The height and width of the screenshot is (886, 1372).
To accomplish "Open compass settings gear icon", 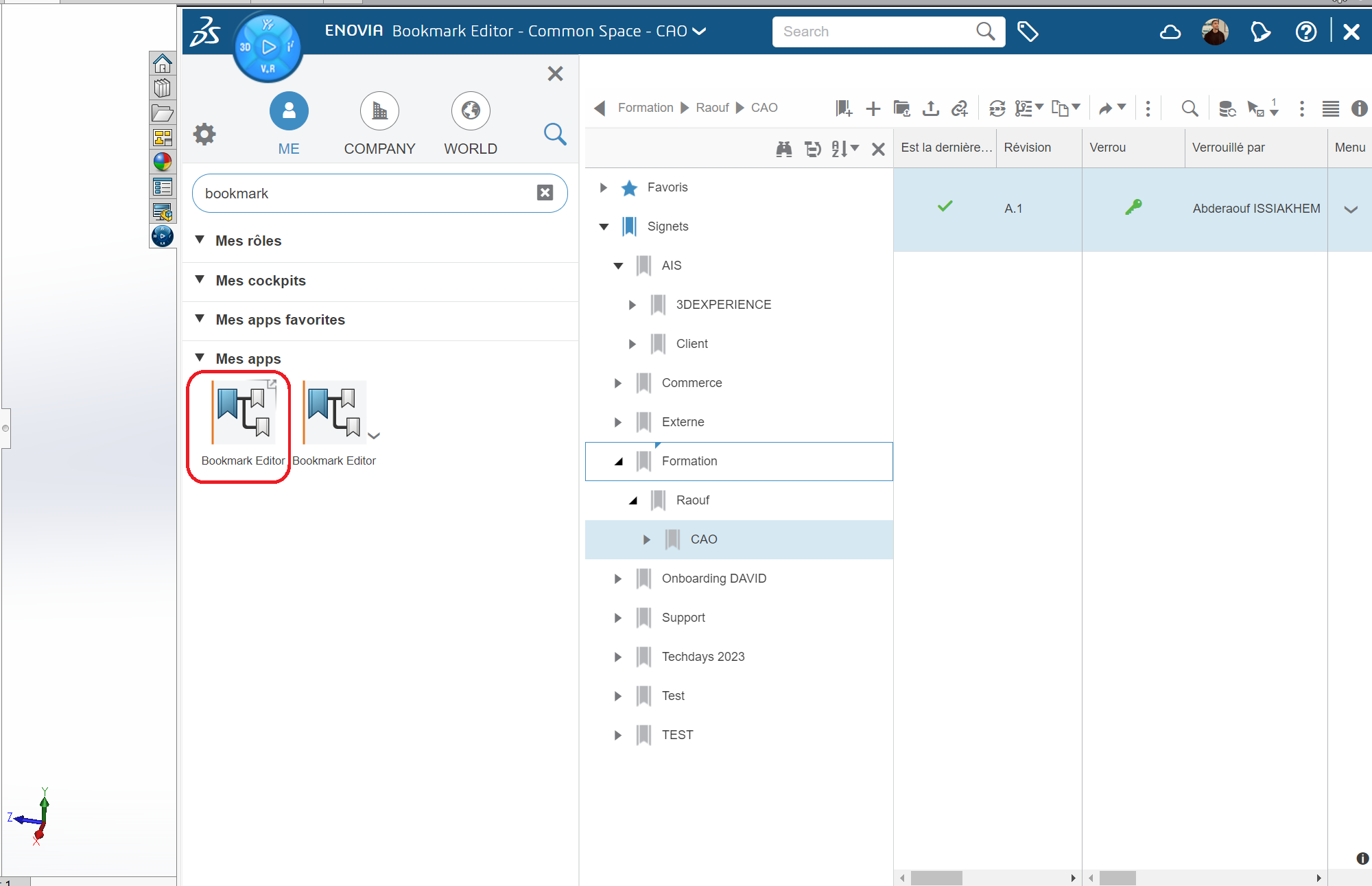I will pos(204,134).
